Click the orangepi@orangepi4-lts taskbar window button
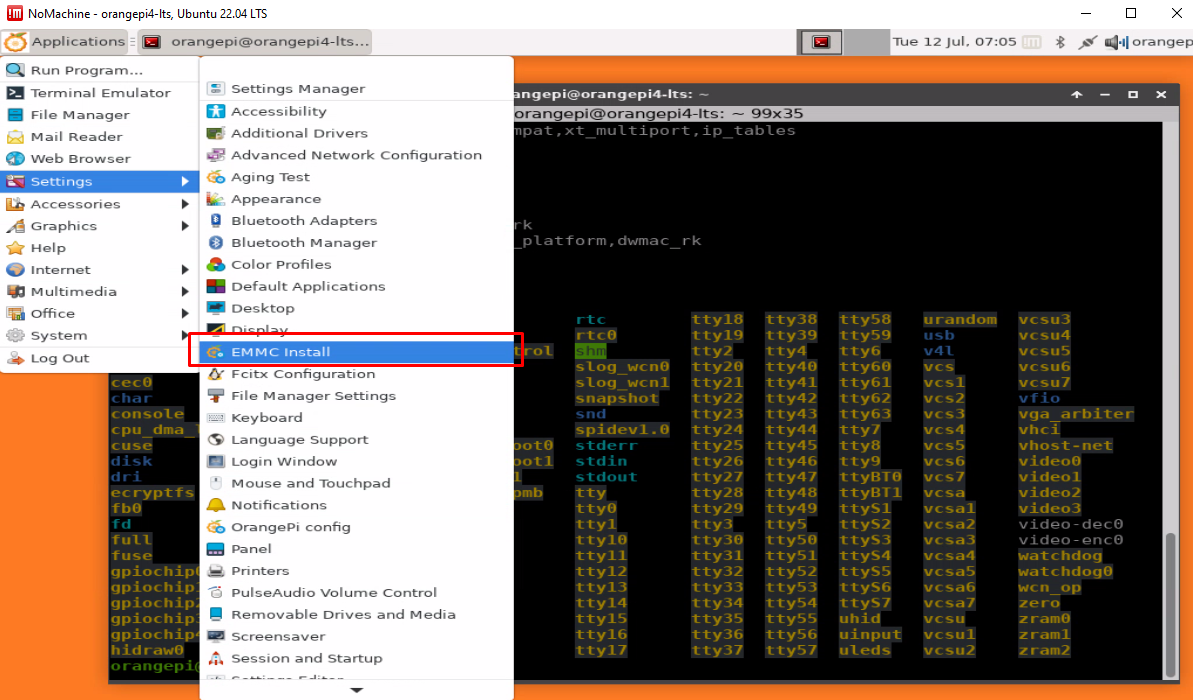The height and width of the screenshot is (700, 1193). 256,42
